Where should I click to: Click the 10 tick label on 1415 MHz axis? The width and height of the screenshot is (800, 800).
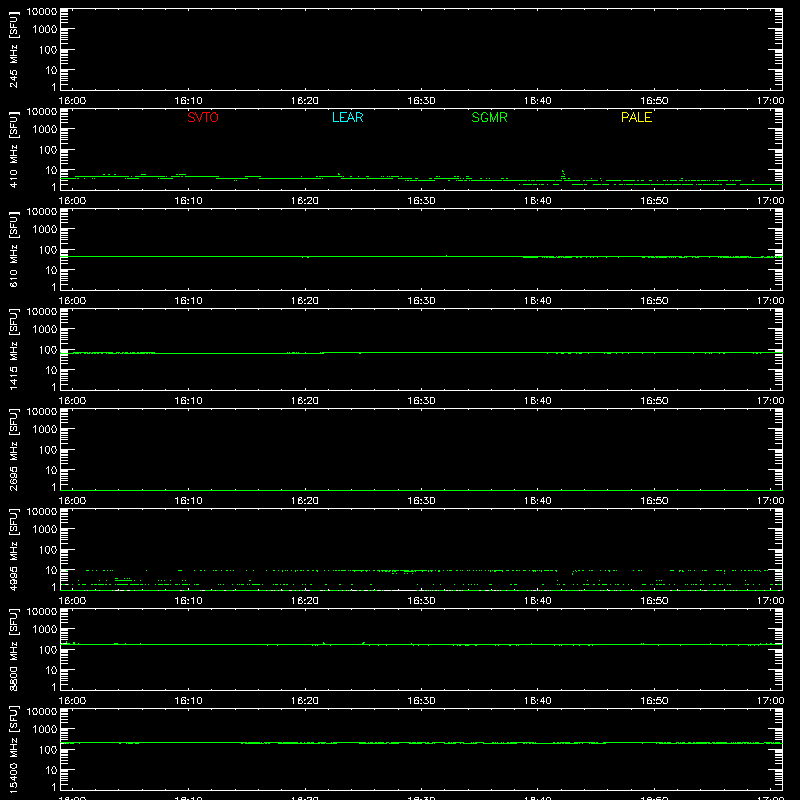(52, 370)
